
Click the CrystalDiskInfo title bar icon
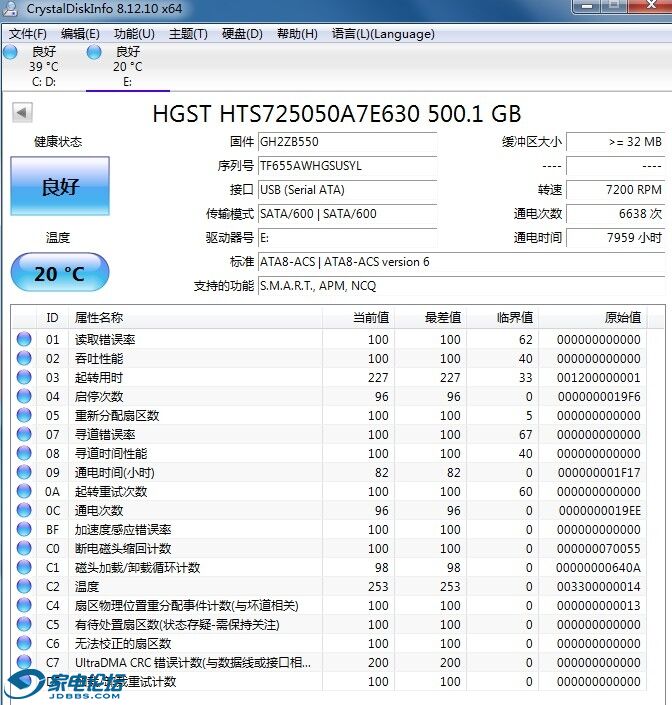tap(11, 9)
